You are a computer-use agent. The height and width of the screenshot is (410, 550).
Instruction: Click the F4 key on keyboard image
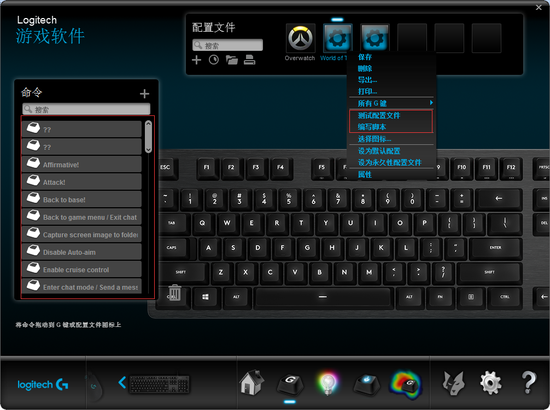coord(280,168)
